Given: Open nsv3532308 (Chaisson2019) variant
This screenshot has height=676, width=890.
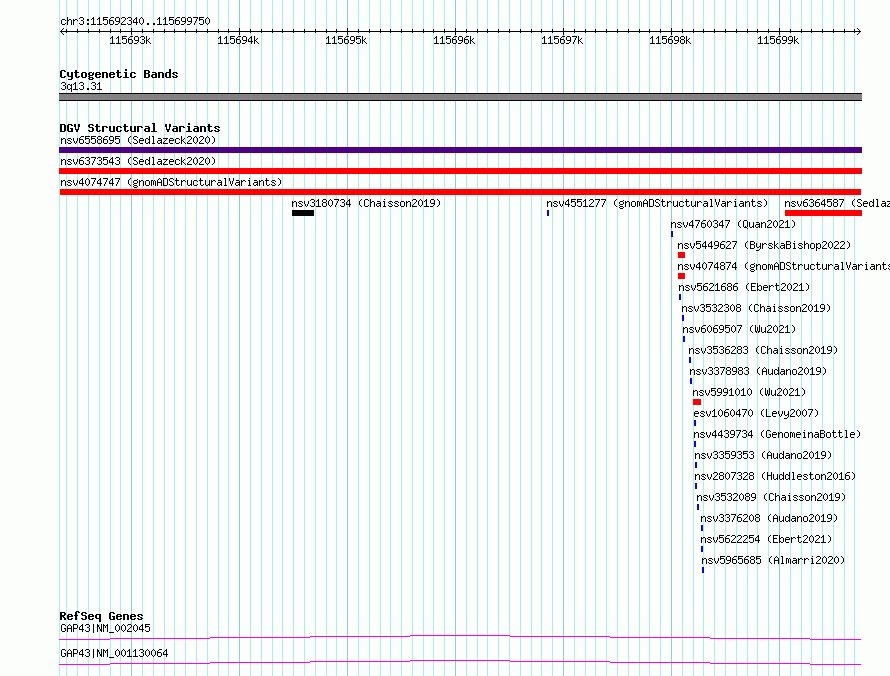Looking at the screenshot, I should [756, 308].
